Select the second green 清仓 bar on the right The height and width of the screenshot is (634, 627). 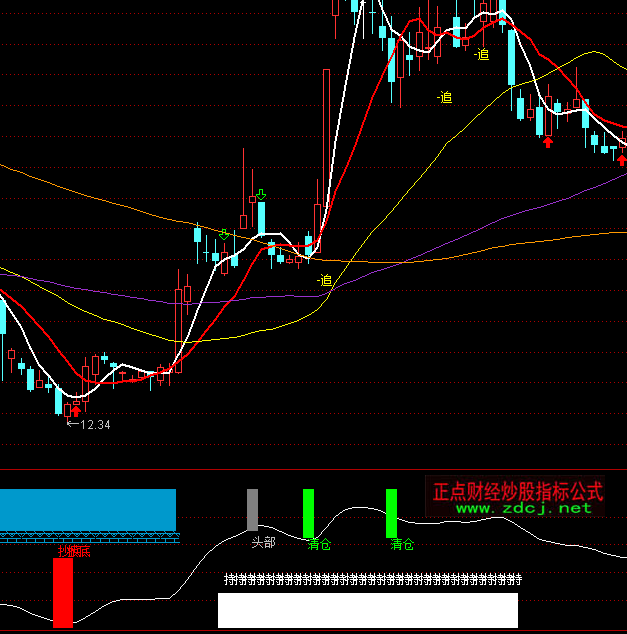tap(392, 513)
